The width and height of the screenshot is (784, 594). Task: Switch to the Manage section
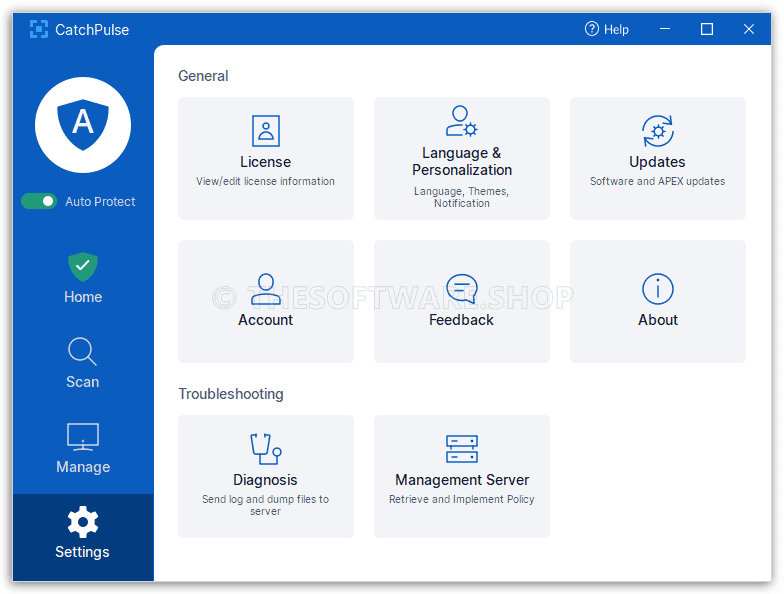[x=83, y=448]
